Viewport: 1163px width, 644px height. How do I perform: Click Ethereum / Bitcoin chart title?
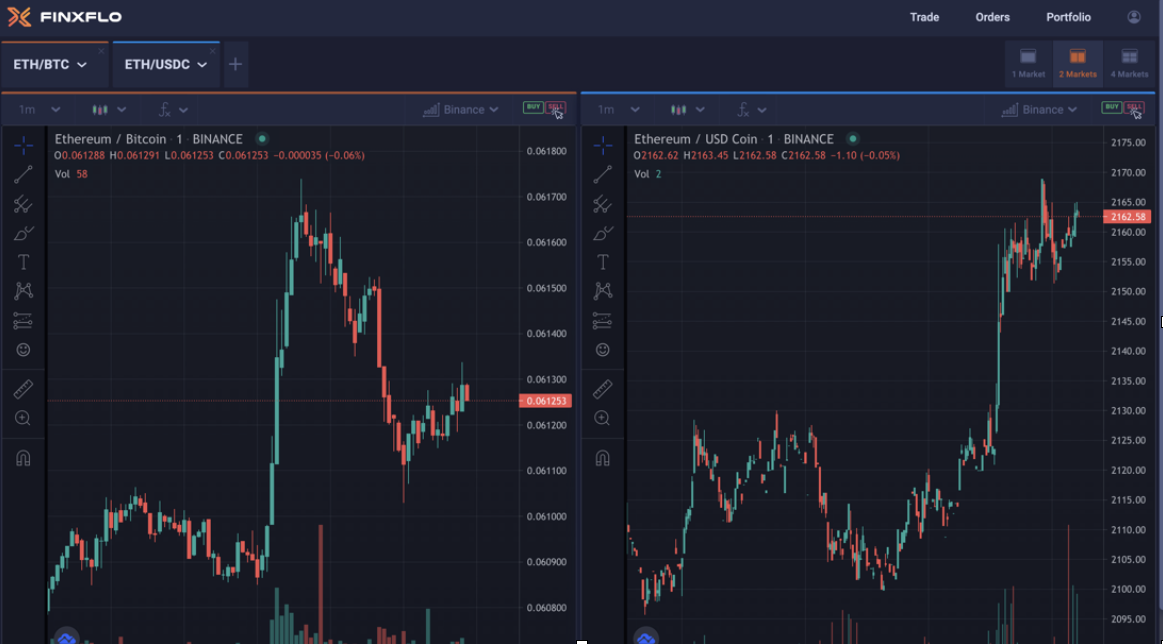(x=148, y=139)
